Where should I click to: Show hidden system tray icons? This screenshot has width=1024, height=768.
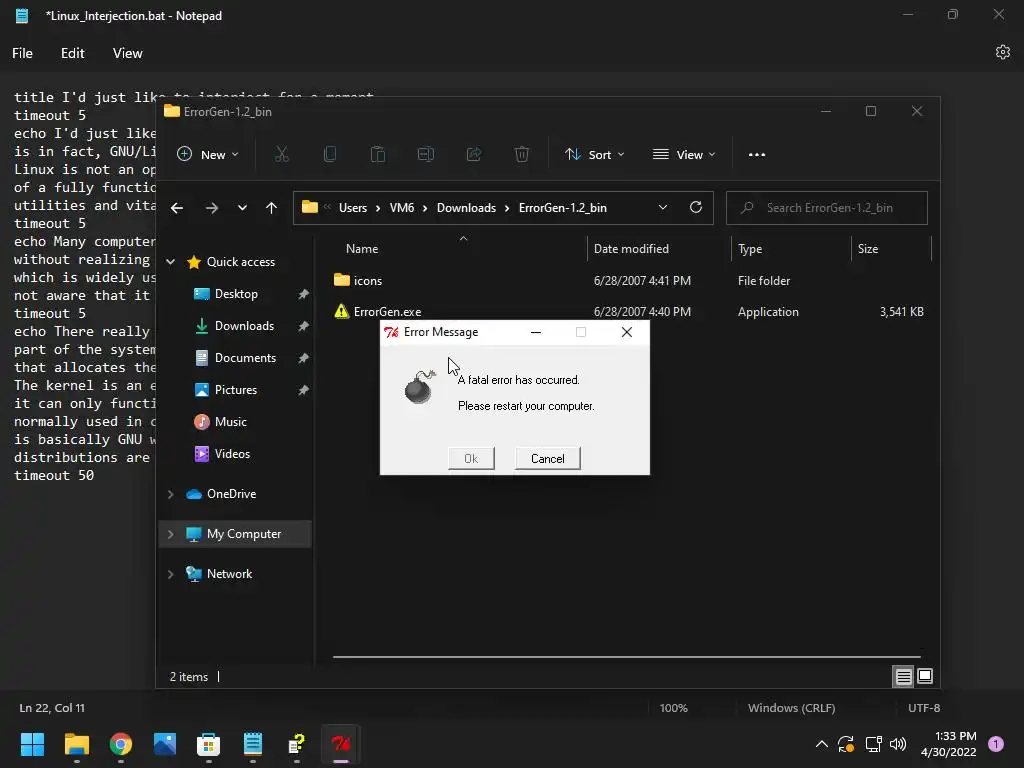822,744
